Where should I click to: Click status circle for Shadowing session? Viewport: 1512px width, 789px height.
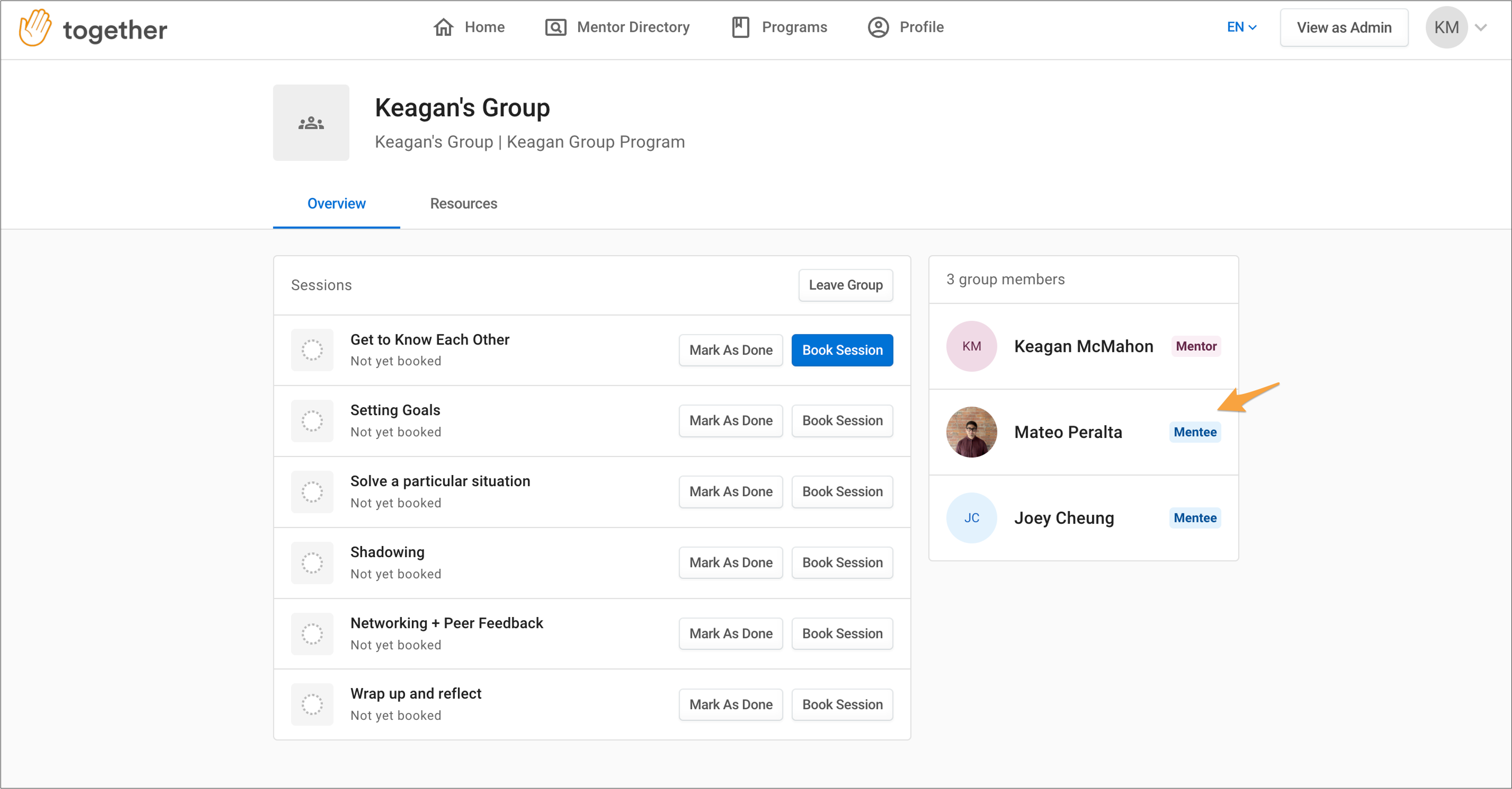(x=312, y=563)
